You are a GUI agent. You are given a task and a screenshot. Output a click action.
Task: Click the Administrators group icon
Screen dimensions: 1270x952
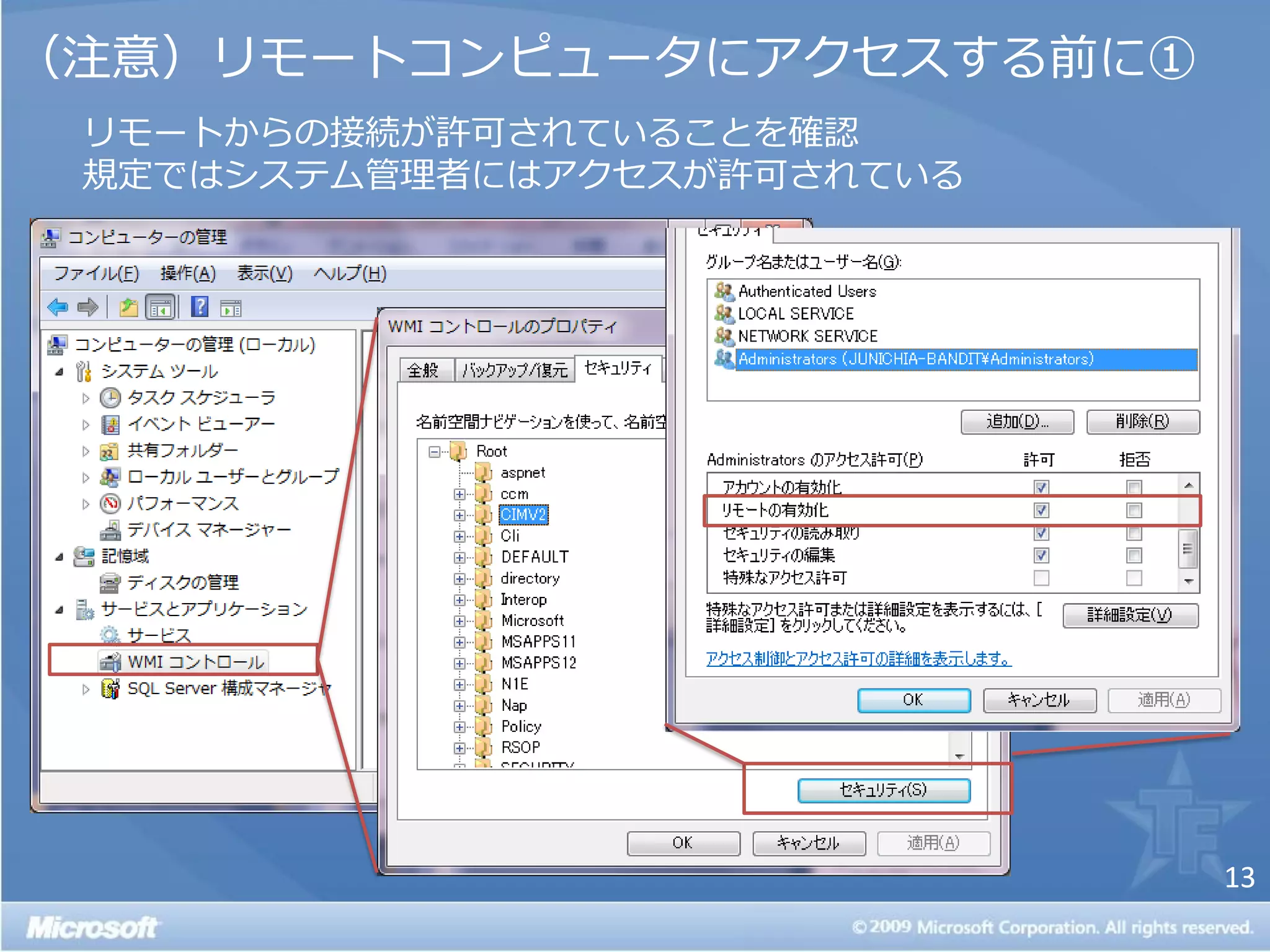click(724, 359)
